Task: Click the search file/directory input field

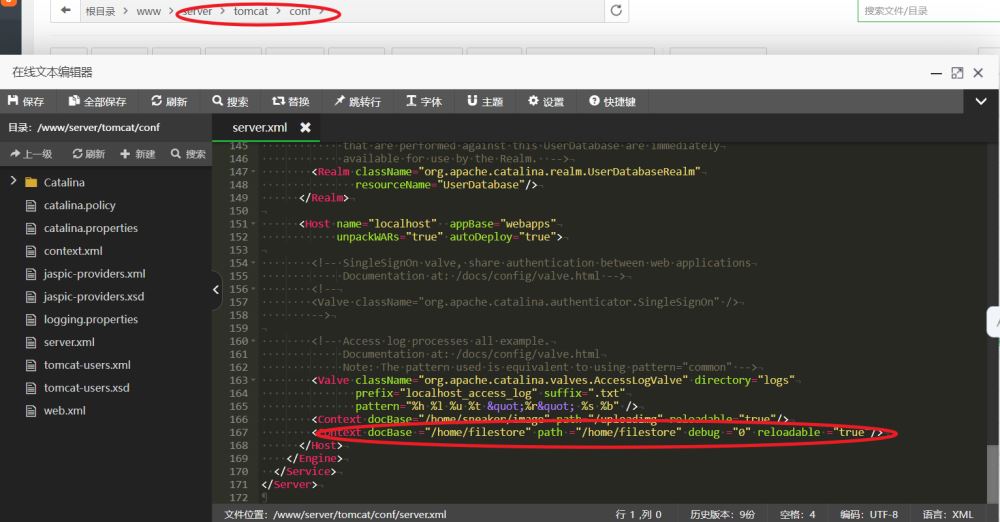Action: tap(925, 10)
